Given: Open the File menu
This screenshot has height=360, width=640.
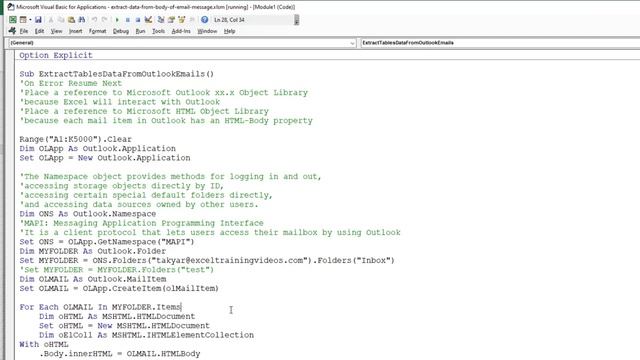Looking at the screenshot, I should 24,31.
